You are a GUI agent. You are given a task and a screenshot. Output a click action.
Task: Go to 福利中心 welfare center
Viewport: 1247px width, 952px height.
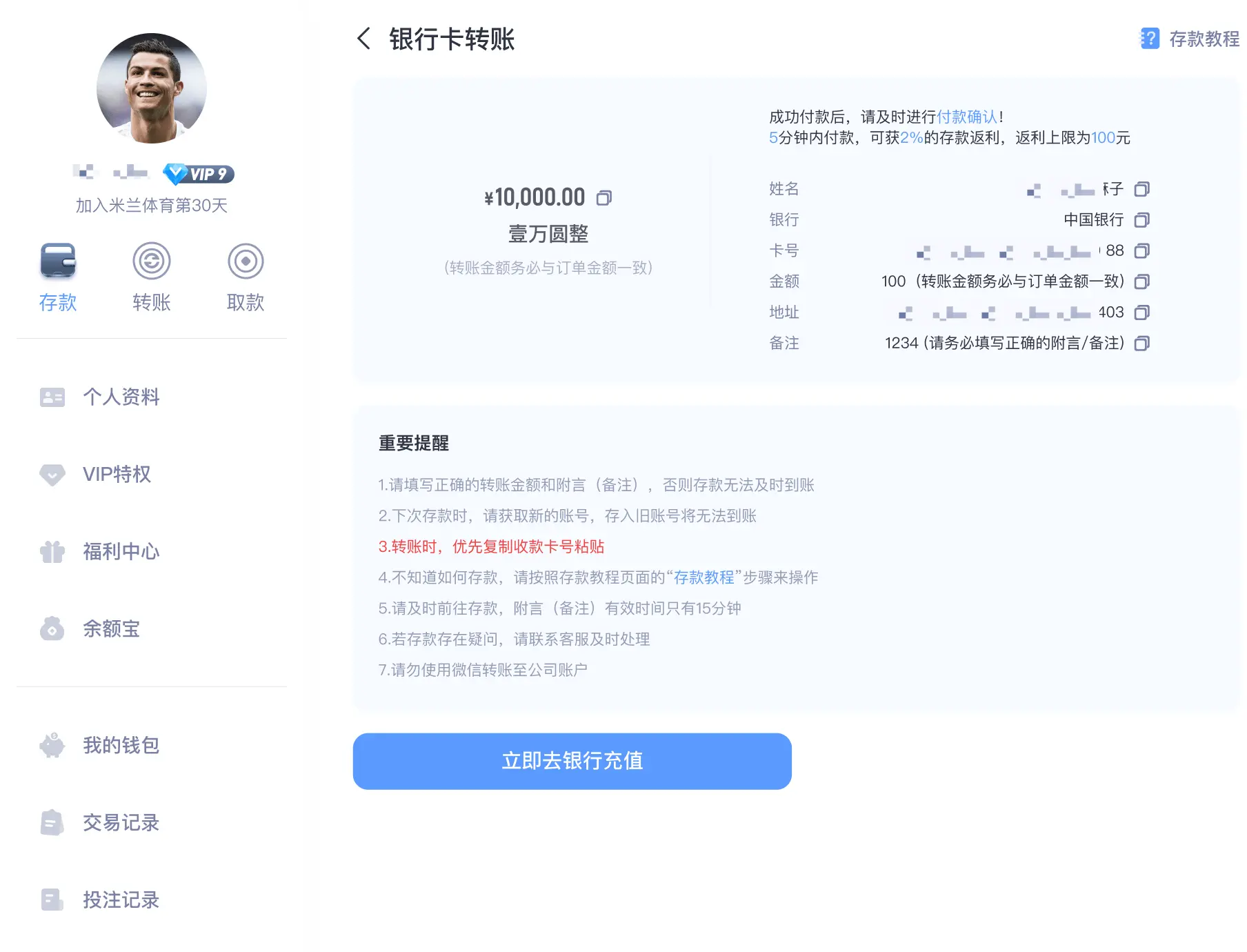coord(121,552)
